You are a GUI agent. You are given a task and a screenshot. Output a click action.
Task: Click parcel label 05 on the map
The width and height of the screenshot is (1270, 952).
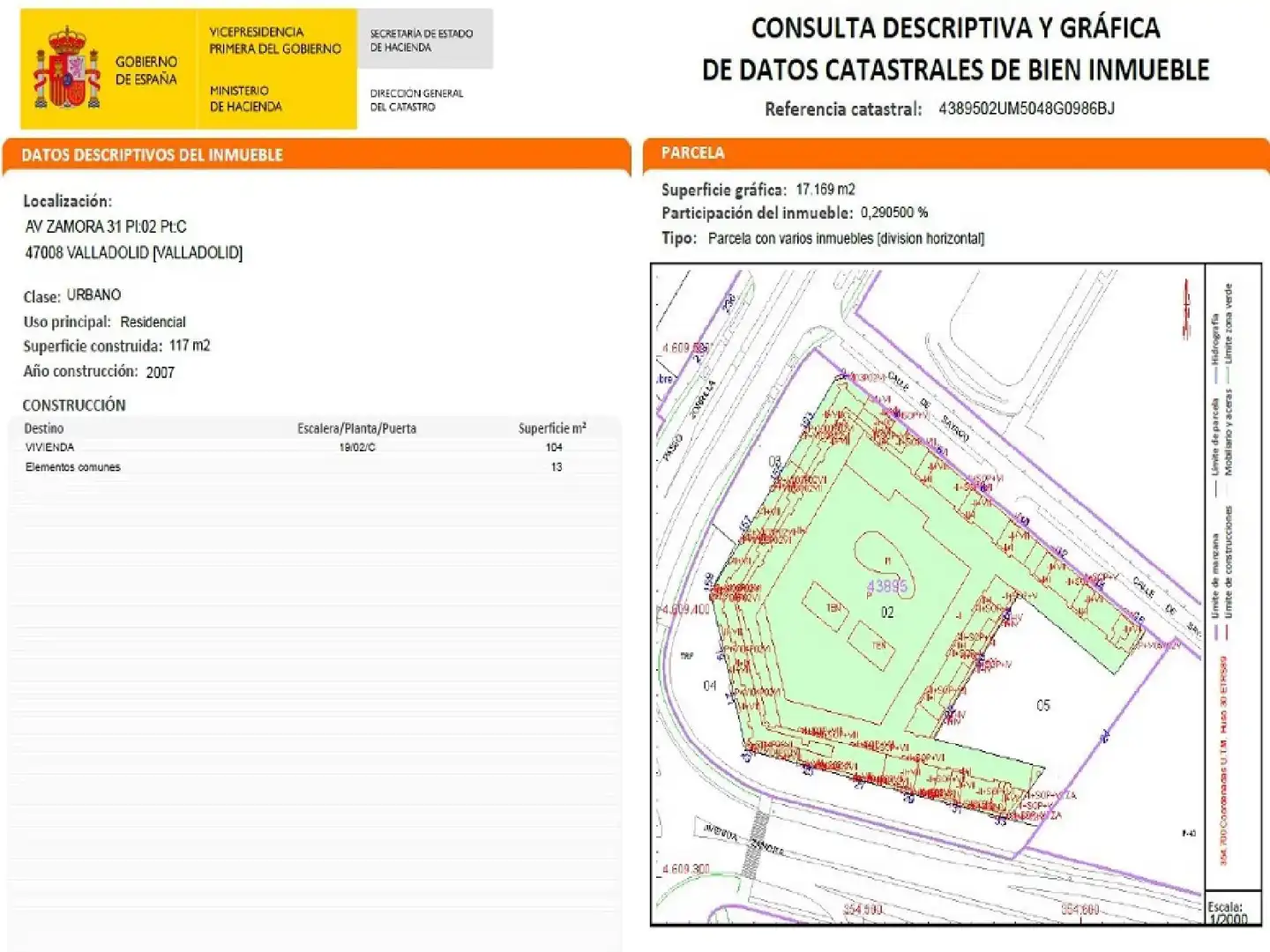pos(1043,705)
